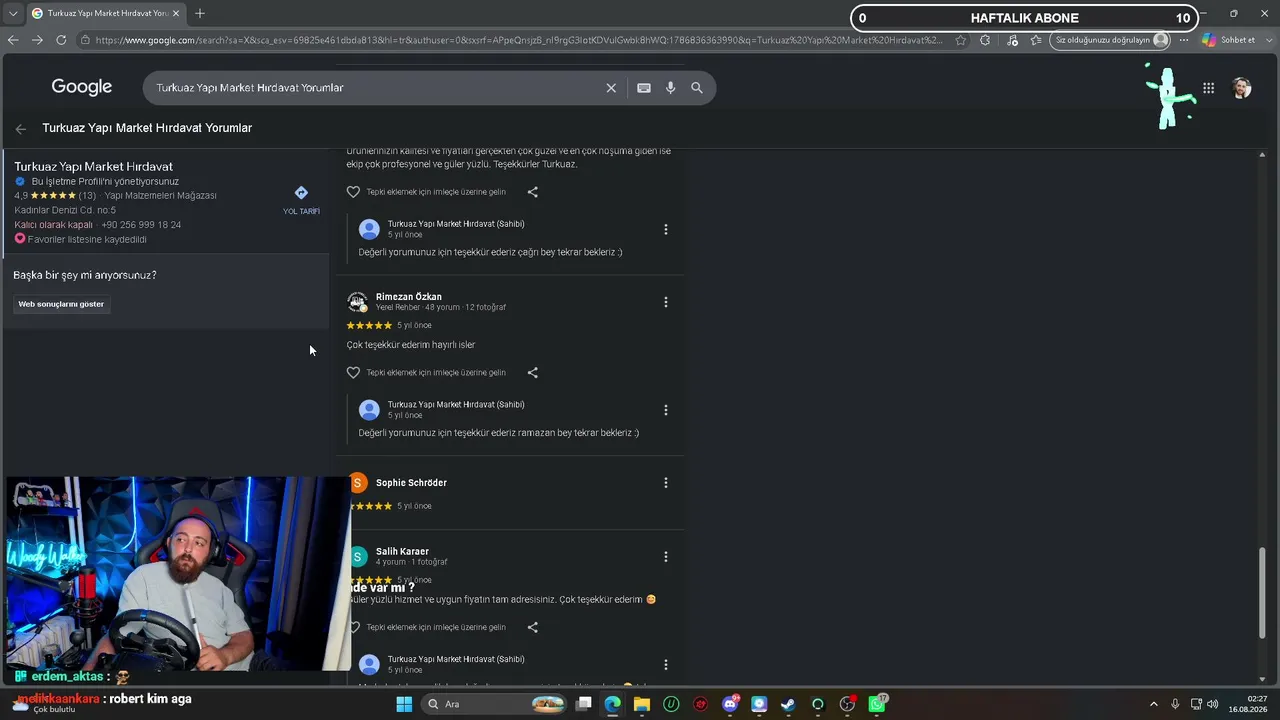Show hidden system tray icons
This screenshot has height=720, width=1280.
(x=1153, y=704)
